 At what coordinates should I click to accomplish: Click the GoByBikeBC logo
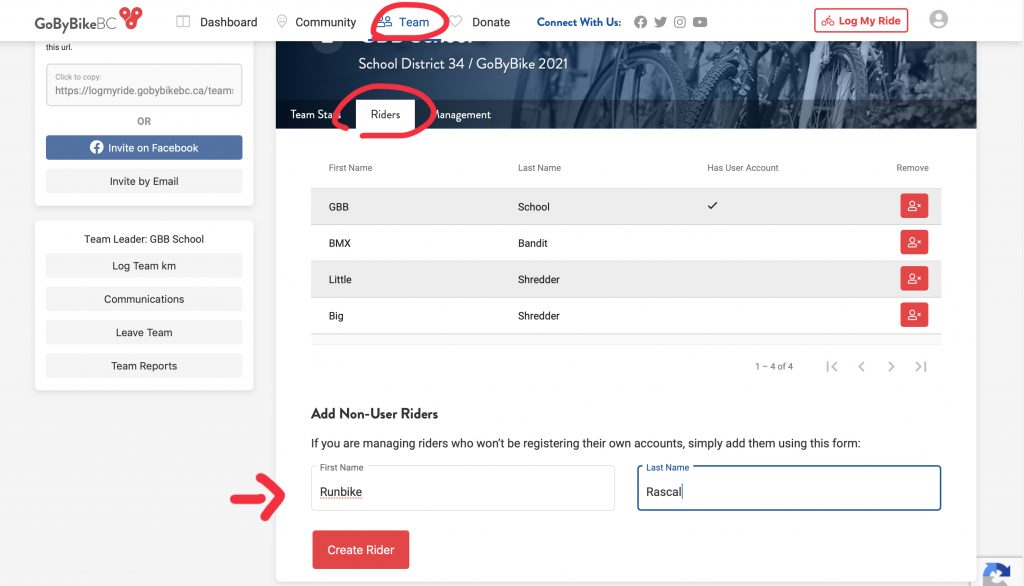88,20
